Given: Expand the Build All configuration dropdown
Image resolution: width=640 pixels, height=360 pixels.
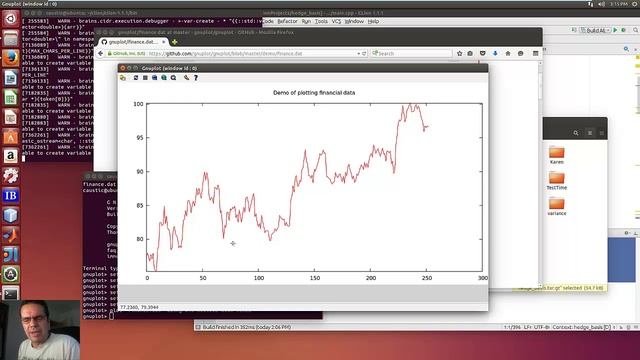Looking at the screenshot, I should [595, 30].
